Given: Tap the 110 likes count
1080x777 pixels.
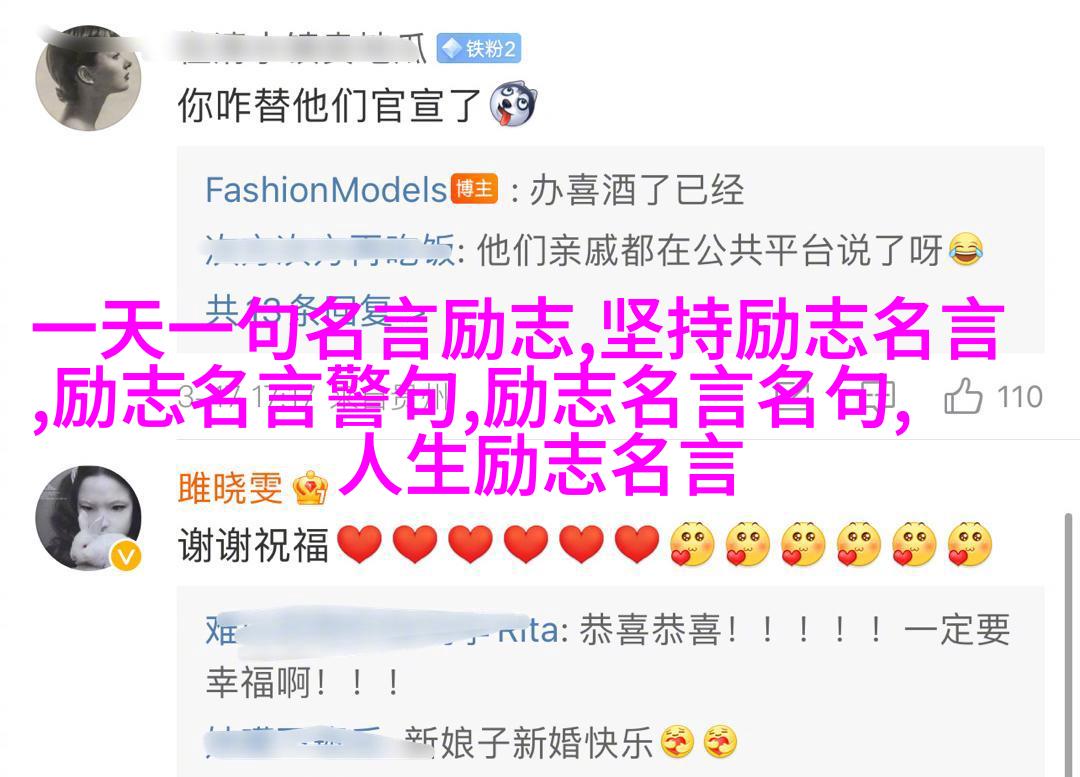Looking at the screenshot, I should [1020, 397].
